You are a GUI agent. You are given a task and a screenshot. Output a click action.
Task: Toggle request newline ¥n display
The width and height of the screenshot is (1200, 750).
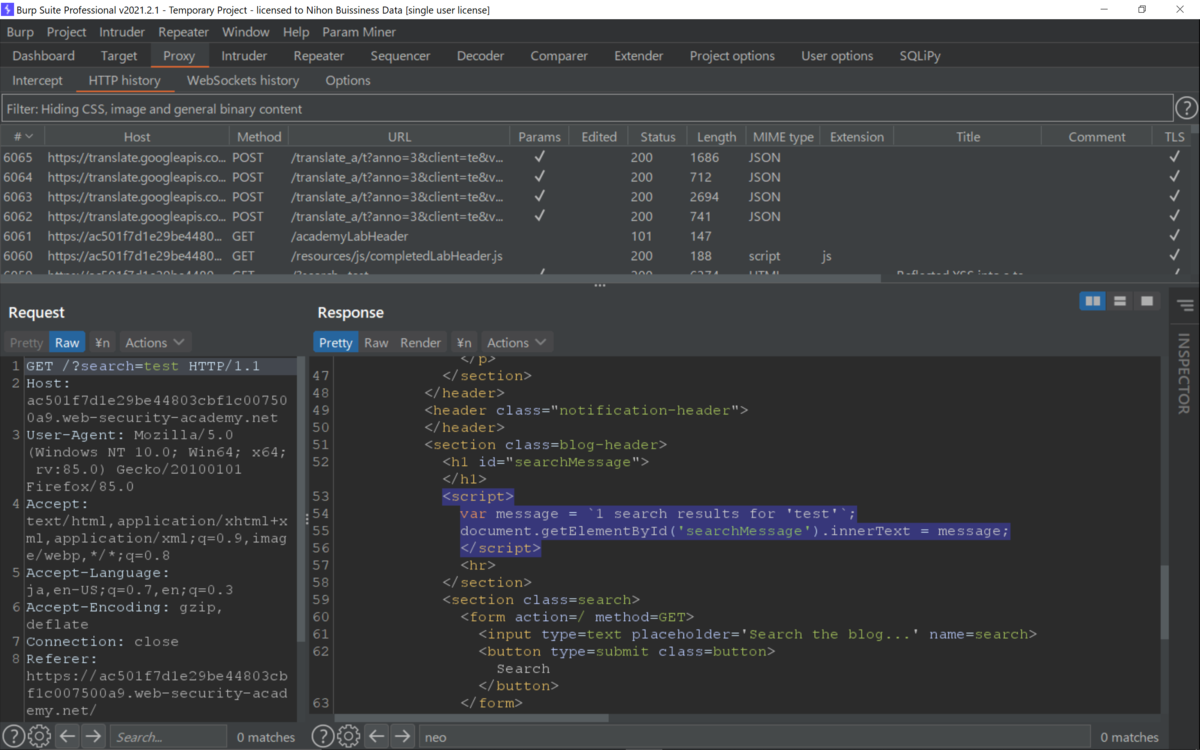pyautogui.click(x=102, y=342)
